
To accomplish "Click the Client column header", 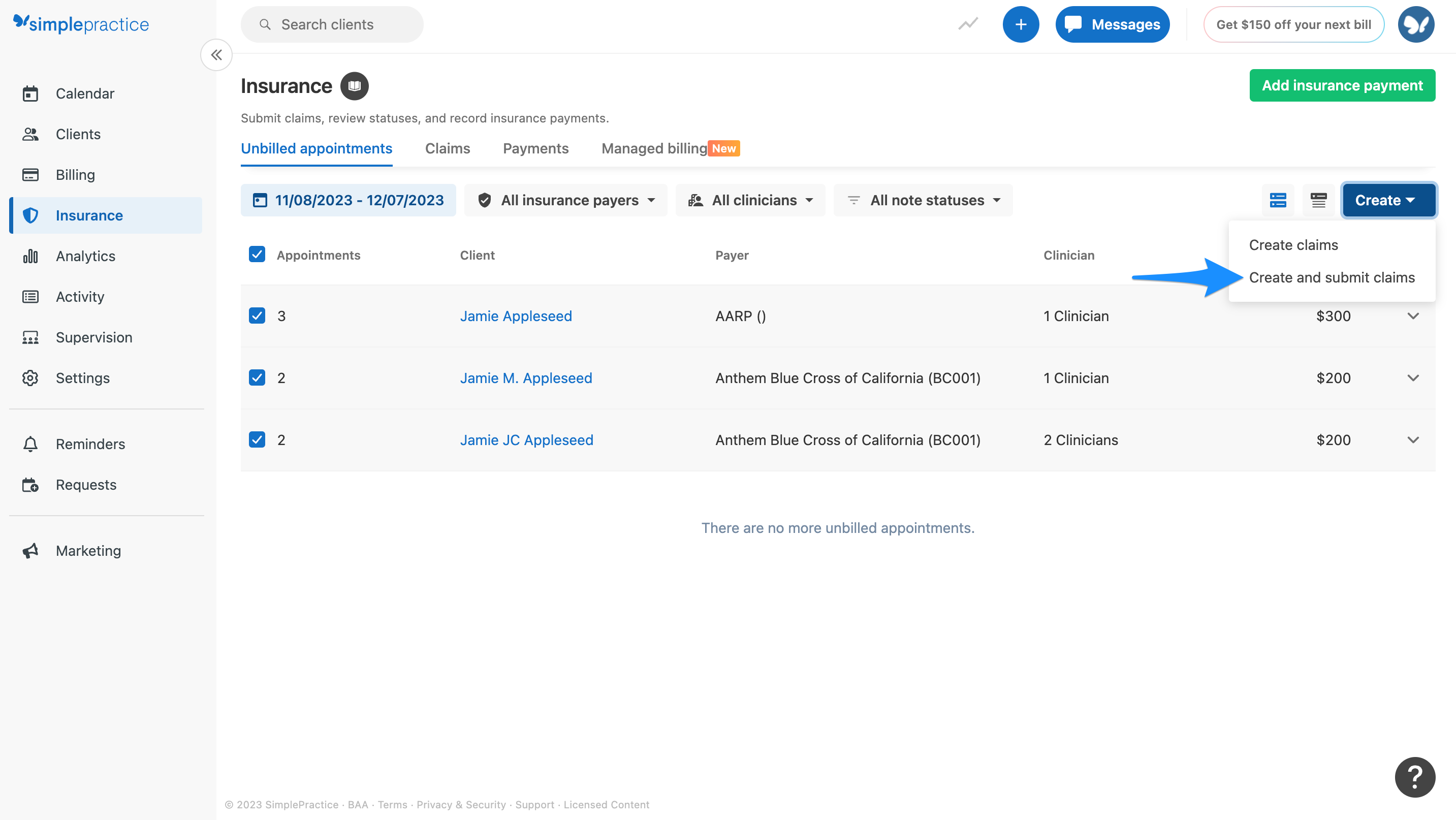I will [x=477, y=256].
